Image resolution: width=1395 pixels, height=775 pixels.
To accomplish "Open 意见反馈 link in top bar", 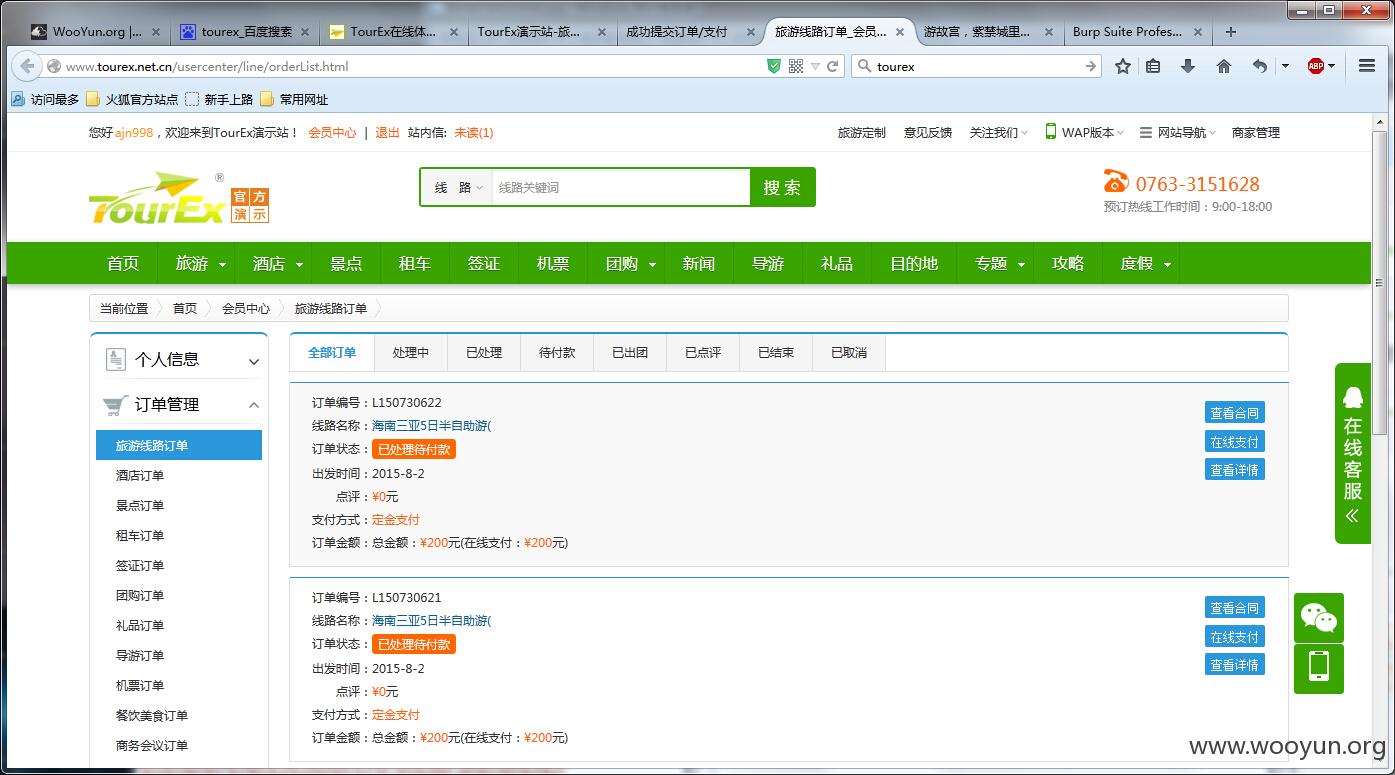I will pos(928,132).
